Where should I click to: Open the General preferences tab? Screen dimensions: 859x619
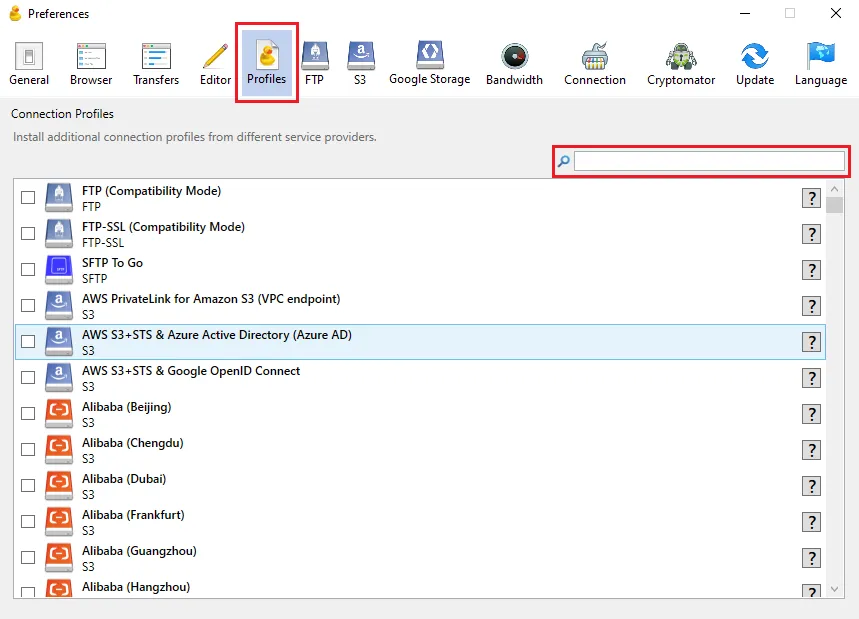29,64
